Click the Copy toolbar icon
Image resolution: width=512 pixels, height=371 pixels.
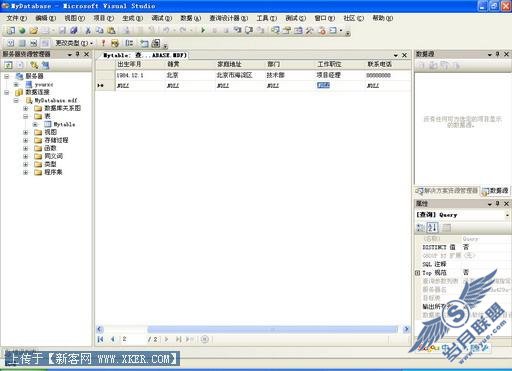tap(99, 31)
